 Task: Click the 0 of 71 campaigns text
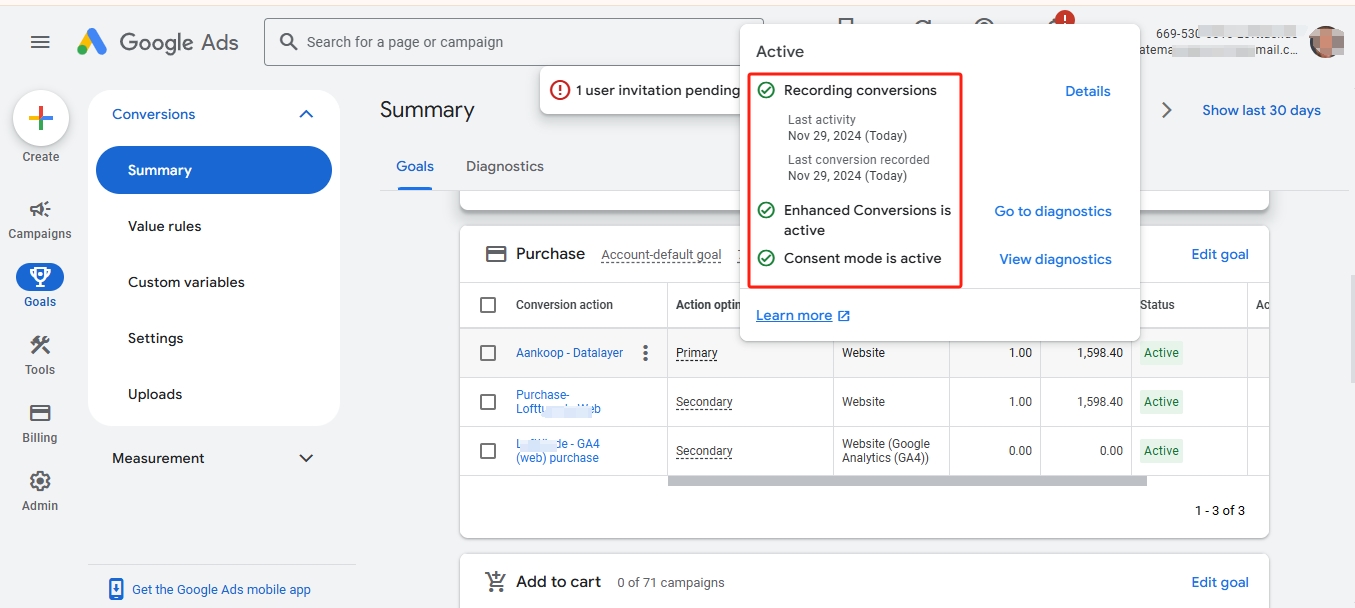671,582
